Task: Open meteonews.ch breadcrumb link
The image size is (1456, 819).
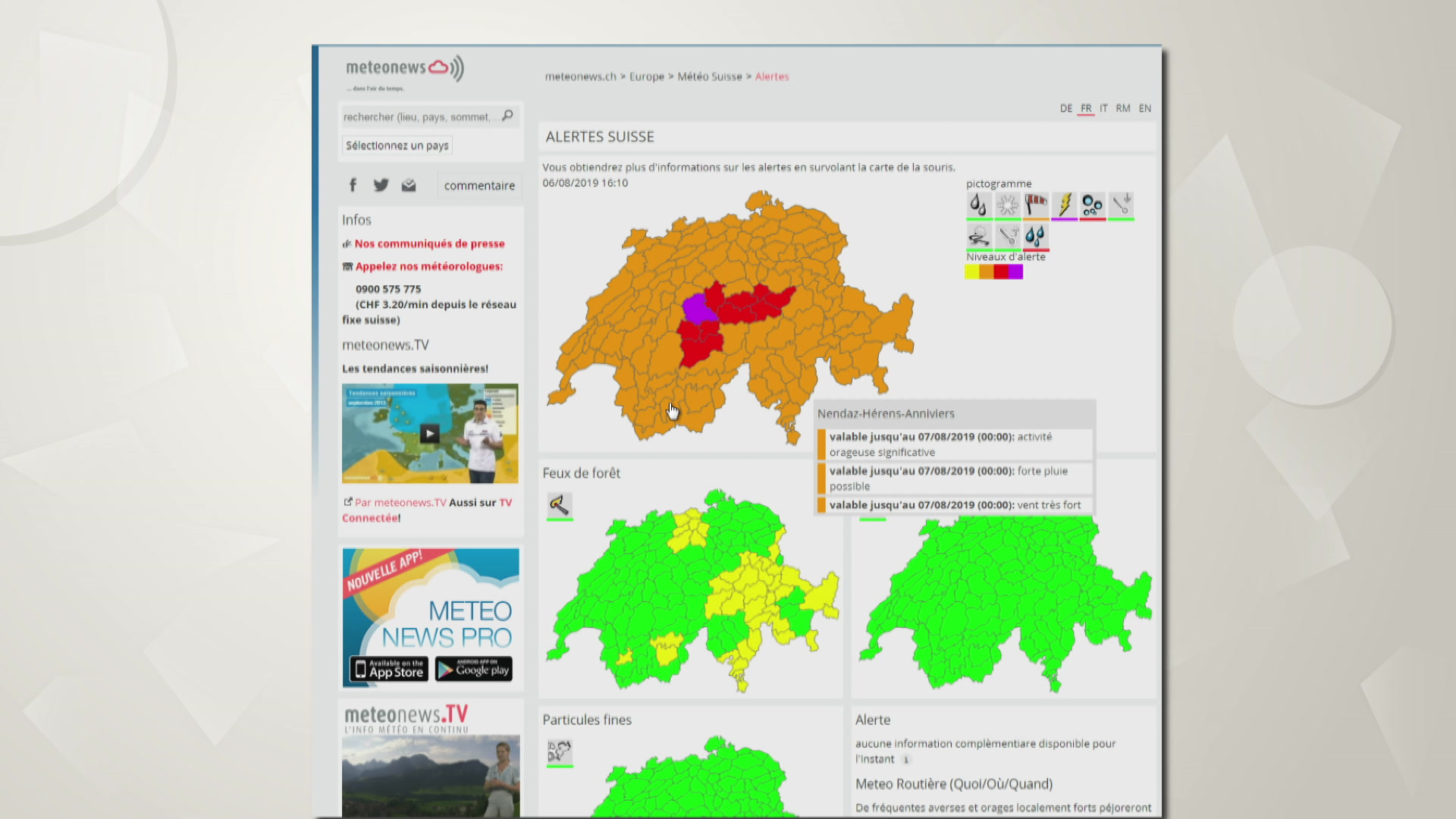Action: (580, 77)
